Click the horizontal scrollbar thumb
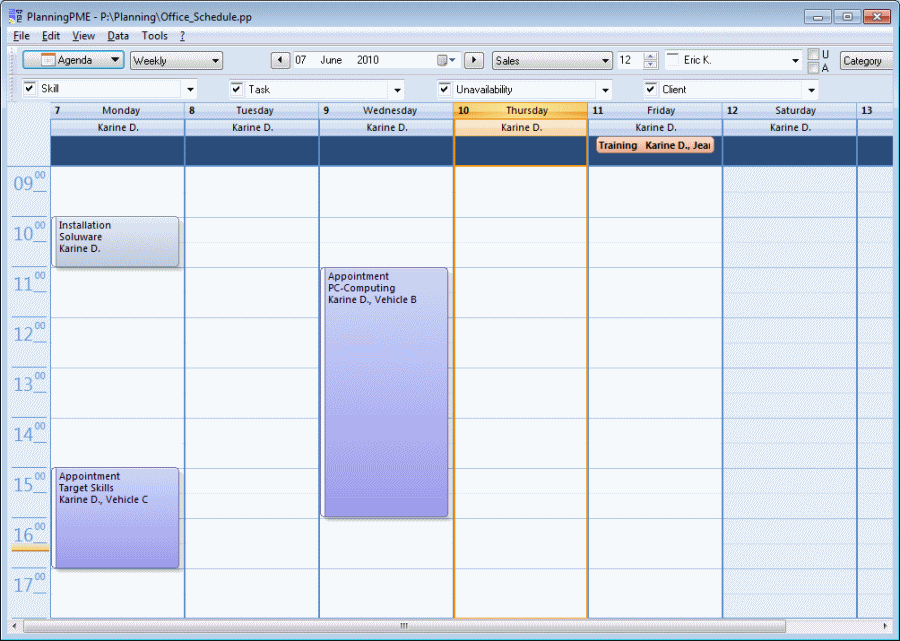The height and width of the screenshot is (641, 900). 404,626
